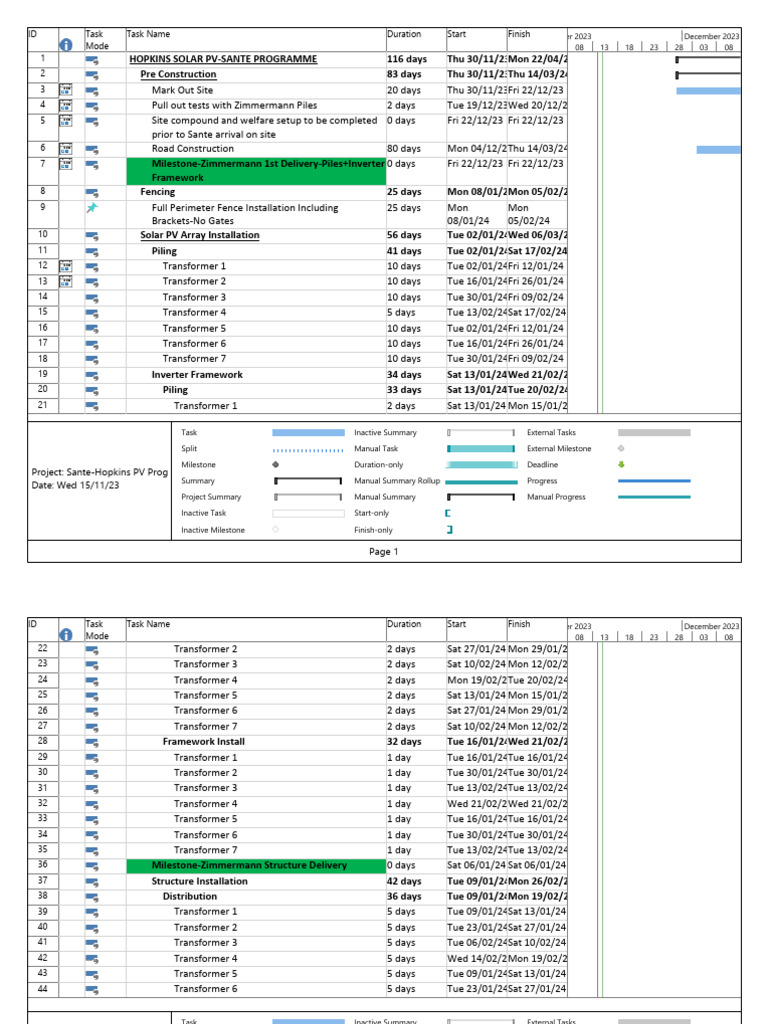The image size is (768, 1024).
Task: Click the teal Manual Task swatch in the legend
Action: pos(481,449)
